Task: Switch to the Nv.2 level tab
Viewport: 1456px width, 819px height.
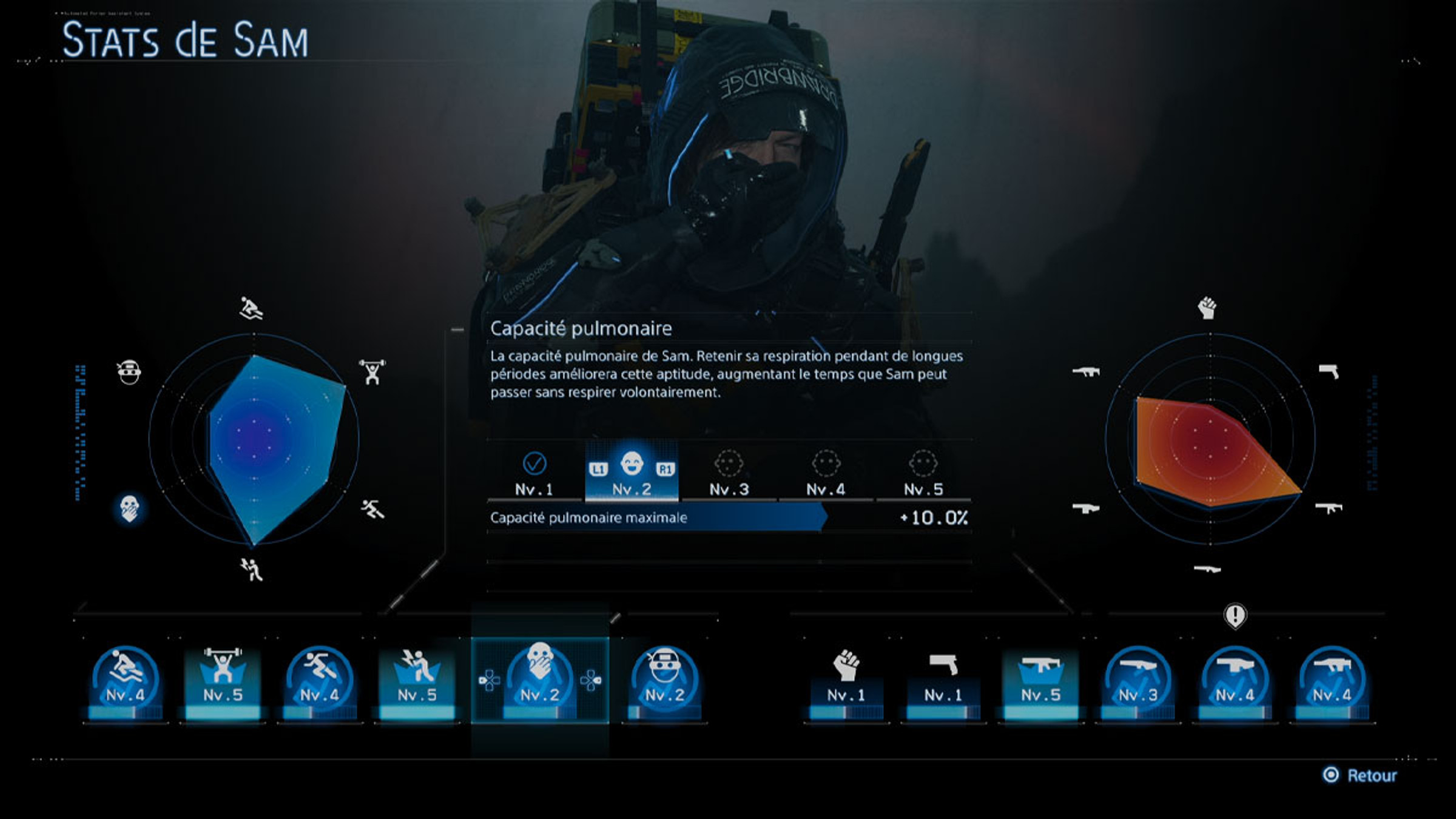Action: pyautogui.click(x=632, y=472)
